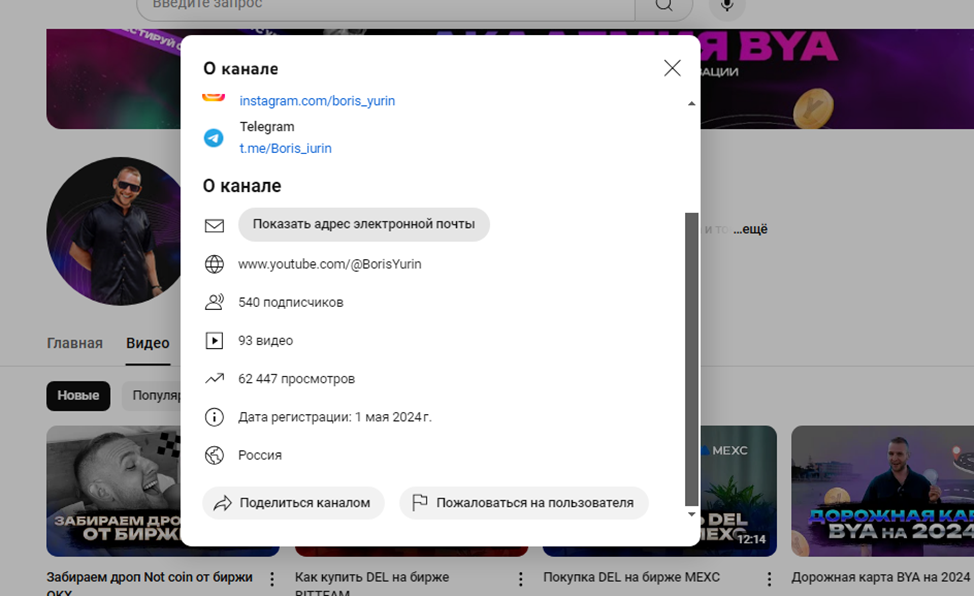Screen dimensions: 974x596
Task: Open the MEXC DEL video thumbnail
Action: 739,491
